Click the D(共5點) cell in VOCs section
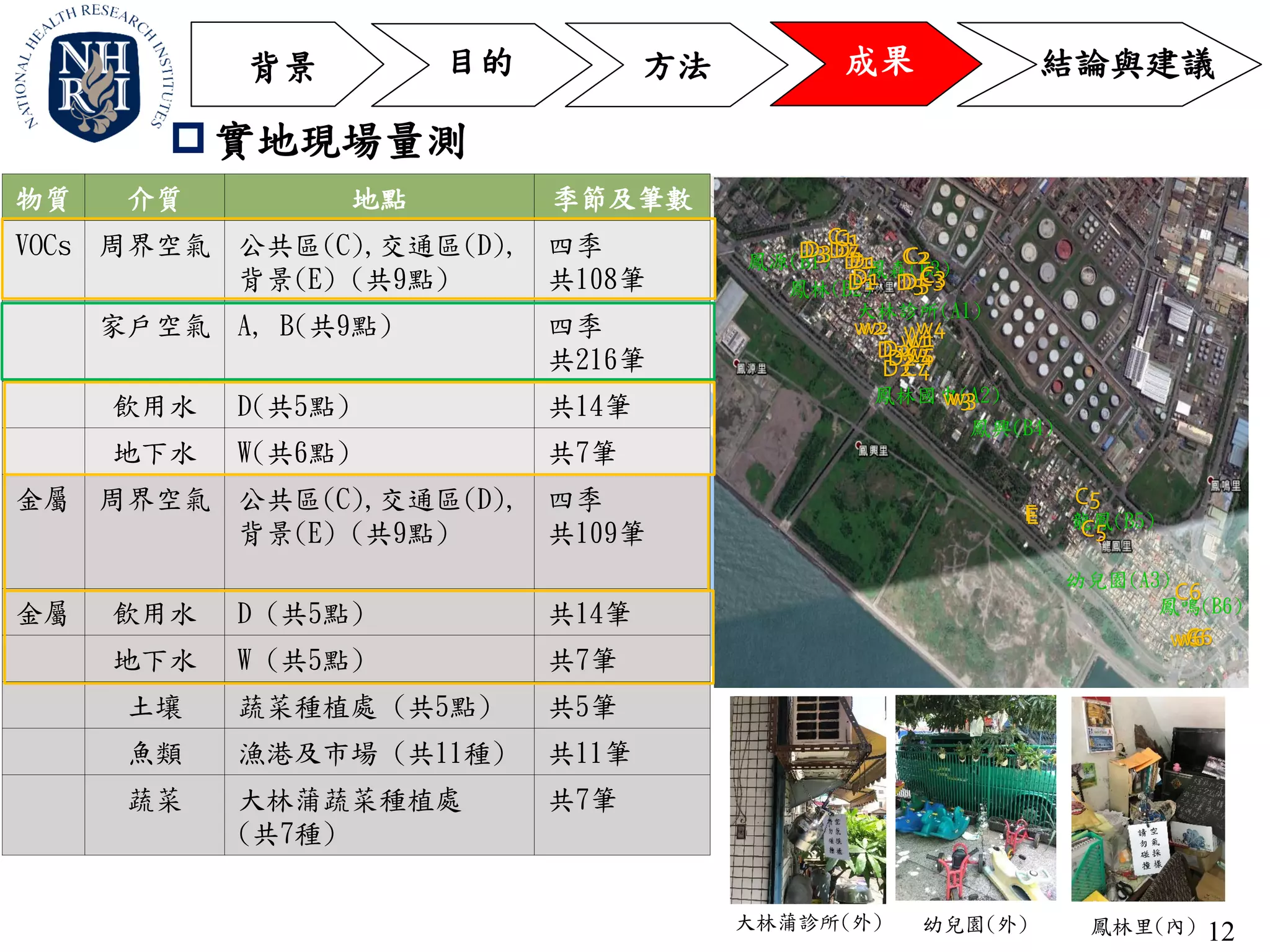This screenshot has height=952, width=1270. [379, 406]
